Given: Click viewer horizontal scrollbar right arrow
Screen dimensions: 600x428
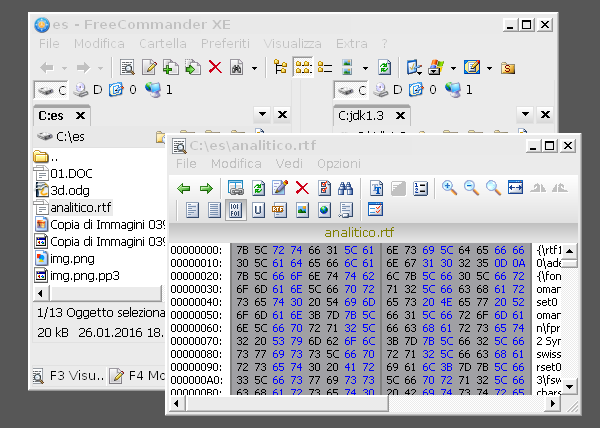Looking at the screenshot, I should point(553,404).
